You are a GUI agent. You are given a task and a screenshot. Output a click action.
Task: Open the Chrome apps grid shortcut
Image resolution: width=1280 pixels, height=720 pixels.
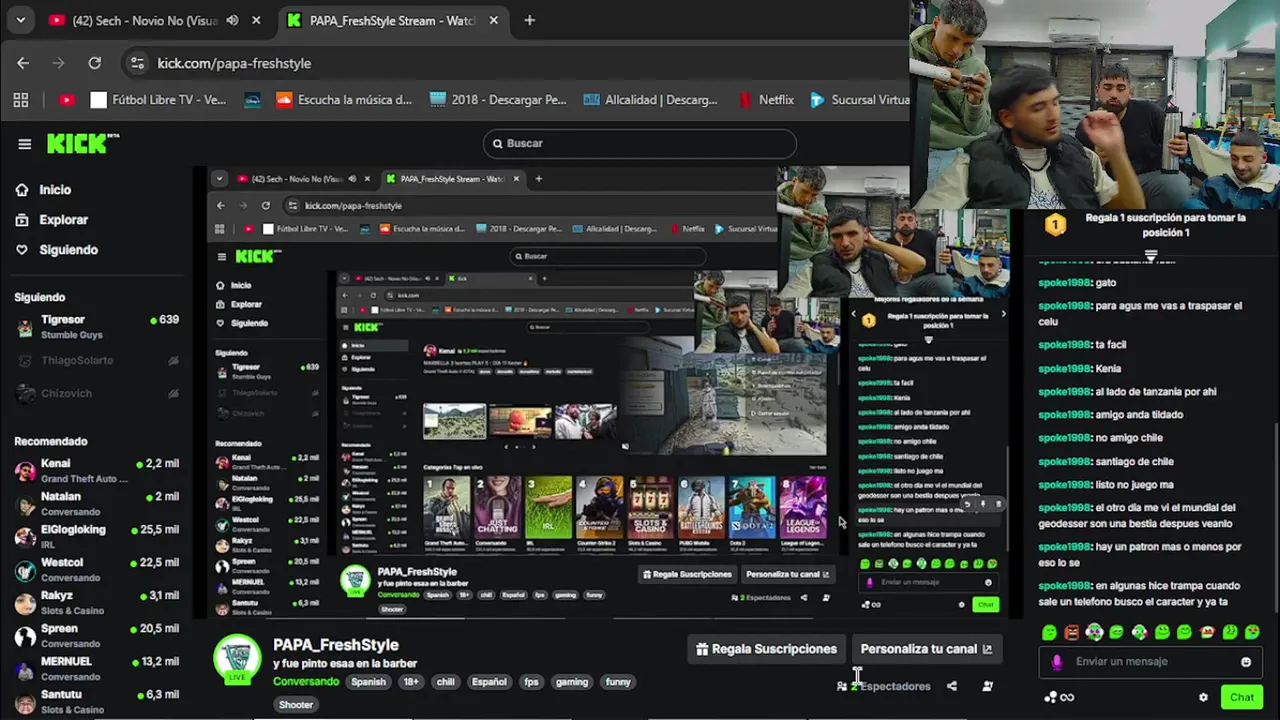[21, 100]
